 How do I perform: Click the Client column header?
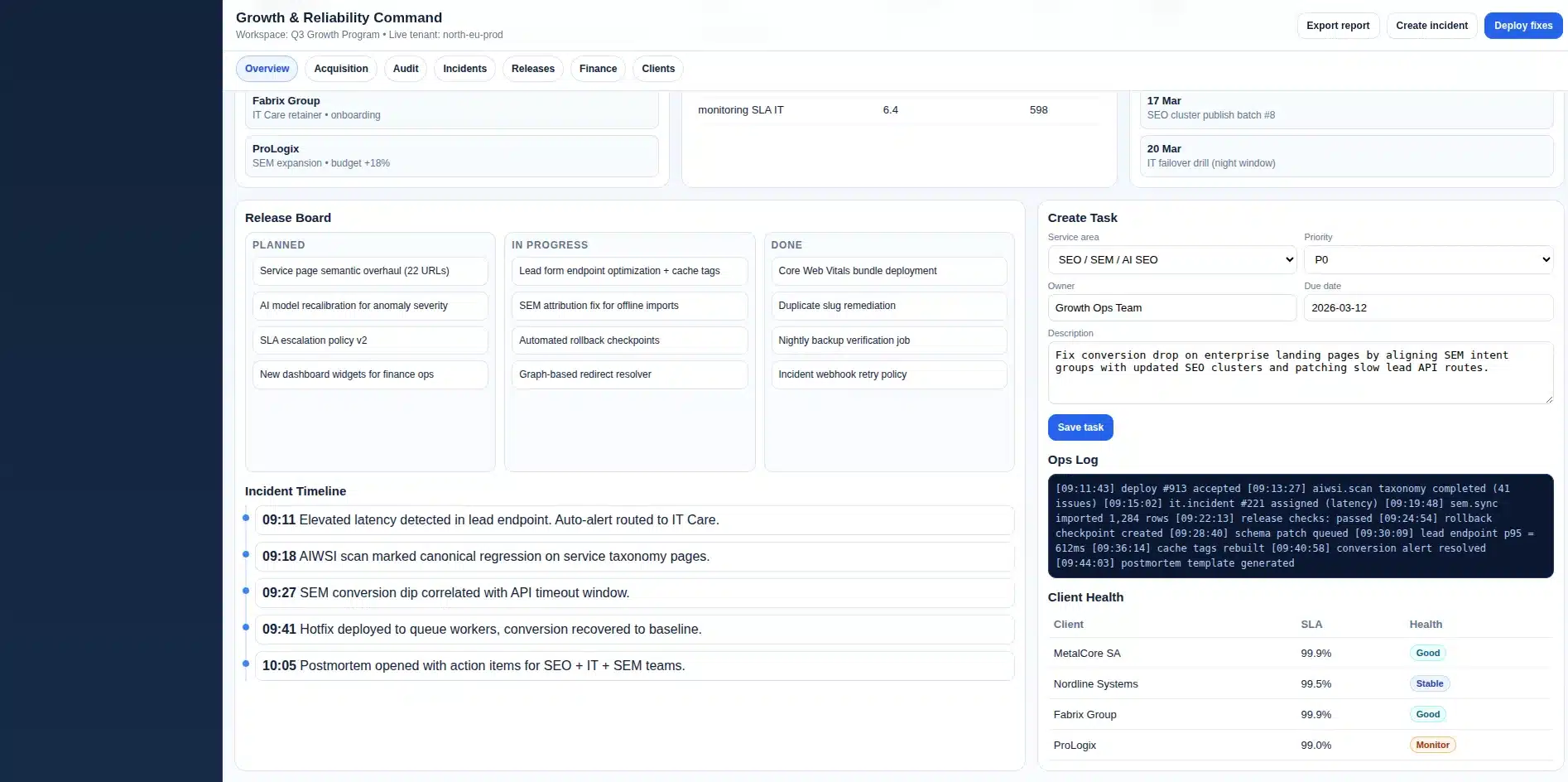pos(1068,625)
